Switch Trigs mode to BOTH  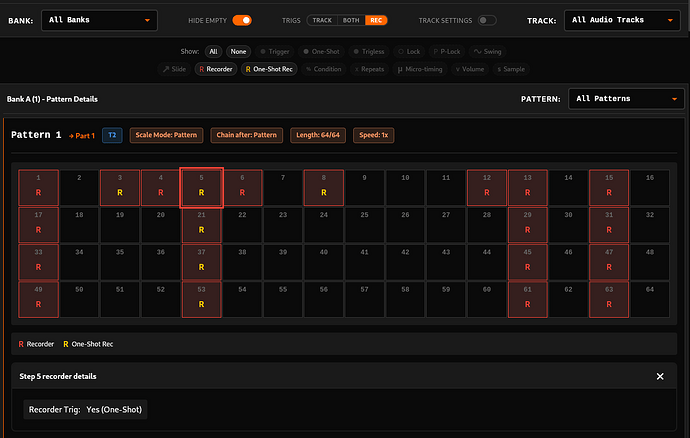351,20
